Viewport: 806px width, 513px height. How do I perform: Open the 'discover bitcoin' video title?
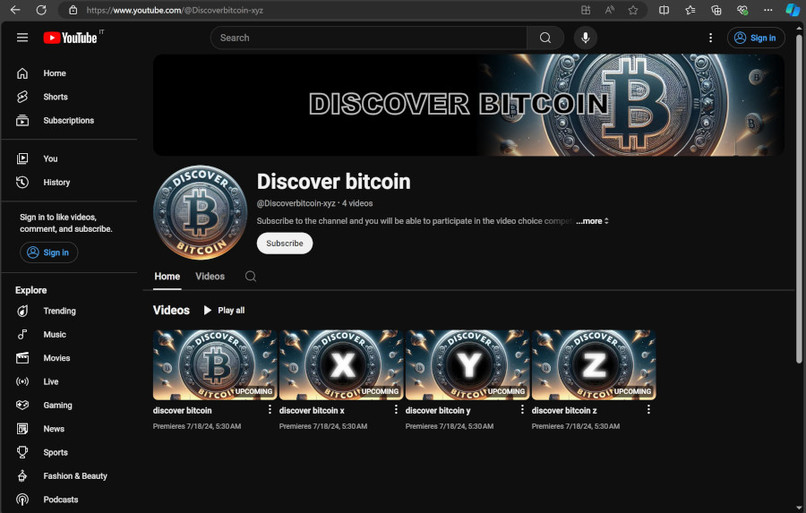182,410
